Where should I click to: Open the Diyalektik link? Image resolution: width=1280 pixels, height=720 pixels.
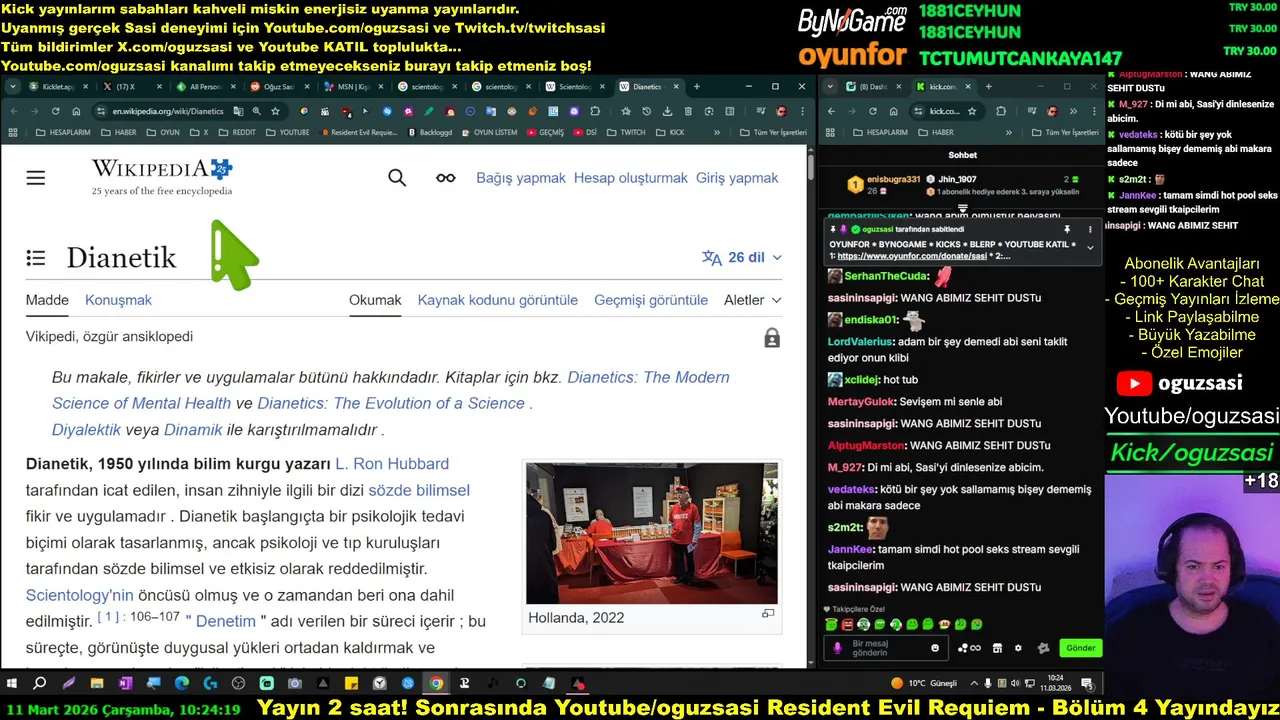tap(86, 429)
